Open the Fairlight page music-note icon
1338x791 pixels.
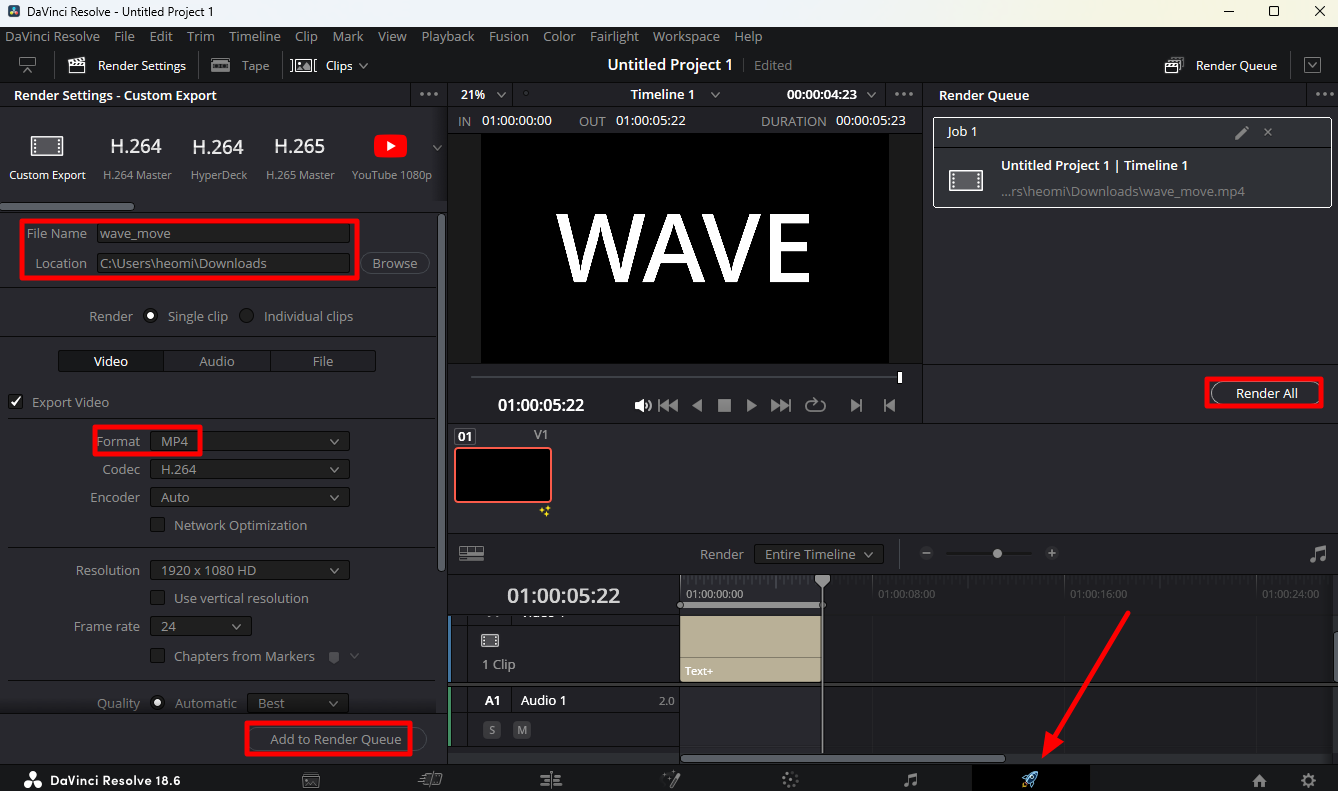910,779
